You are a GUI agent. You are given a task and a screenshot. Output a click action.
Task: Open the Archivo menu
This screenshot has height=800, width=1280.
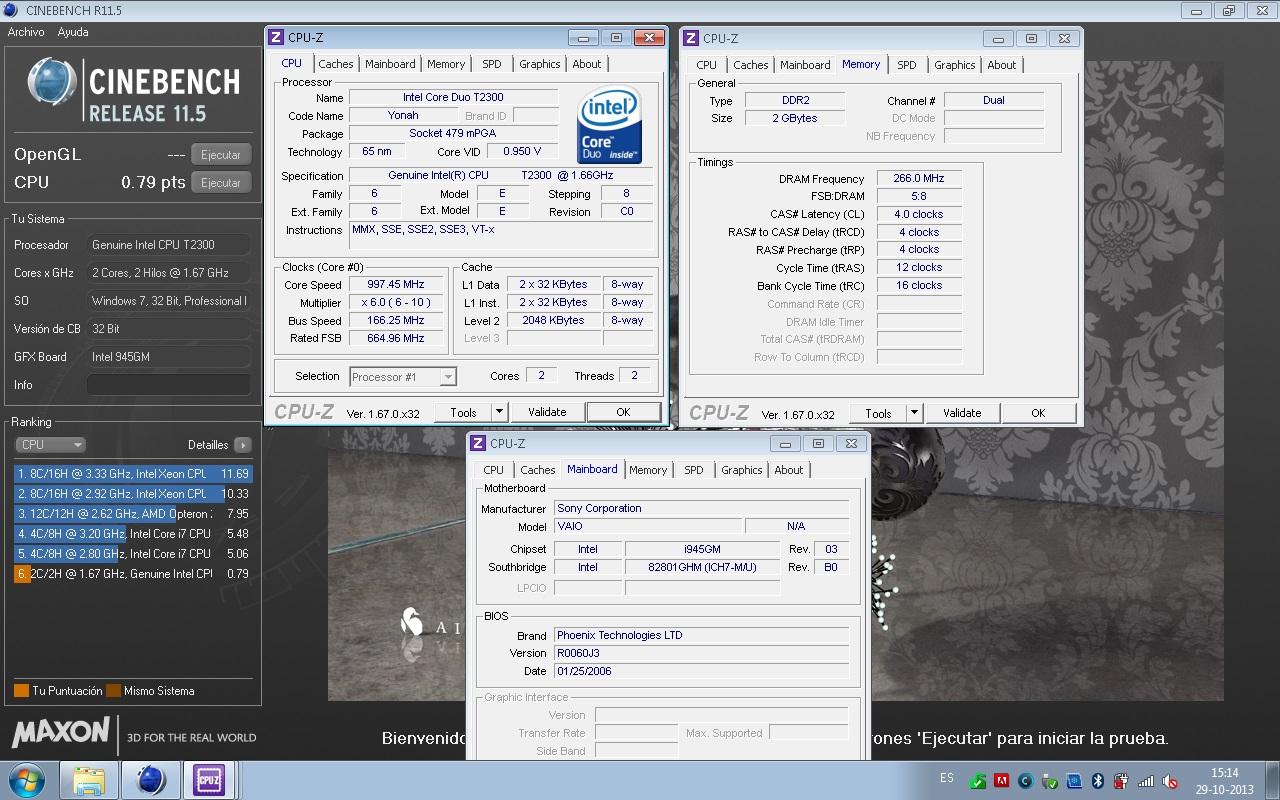26,32
